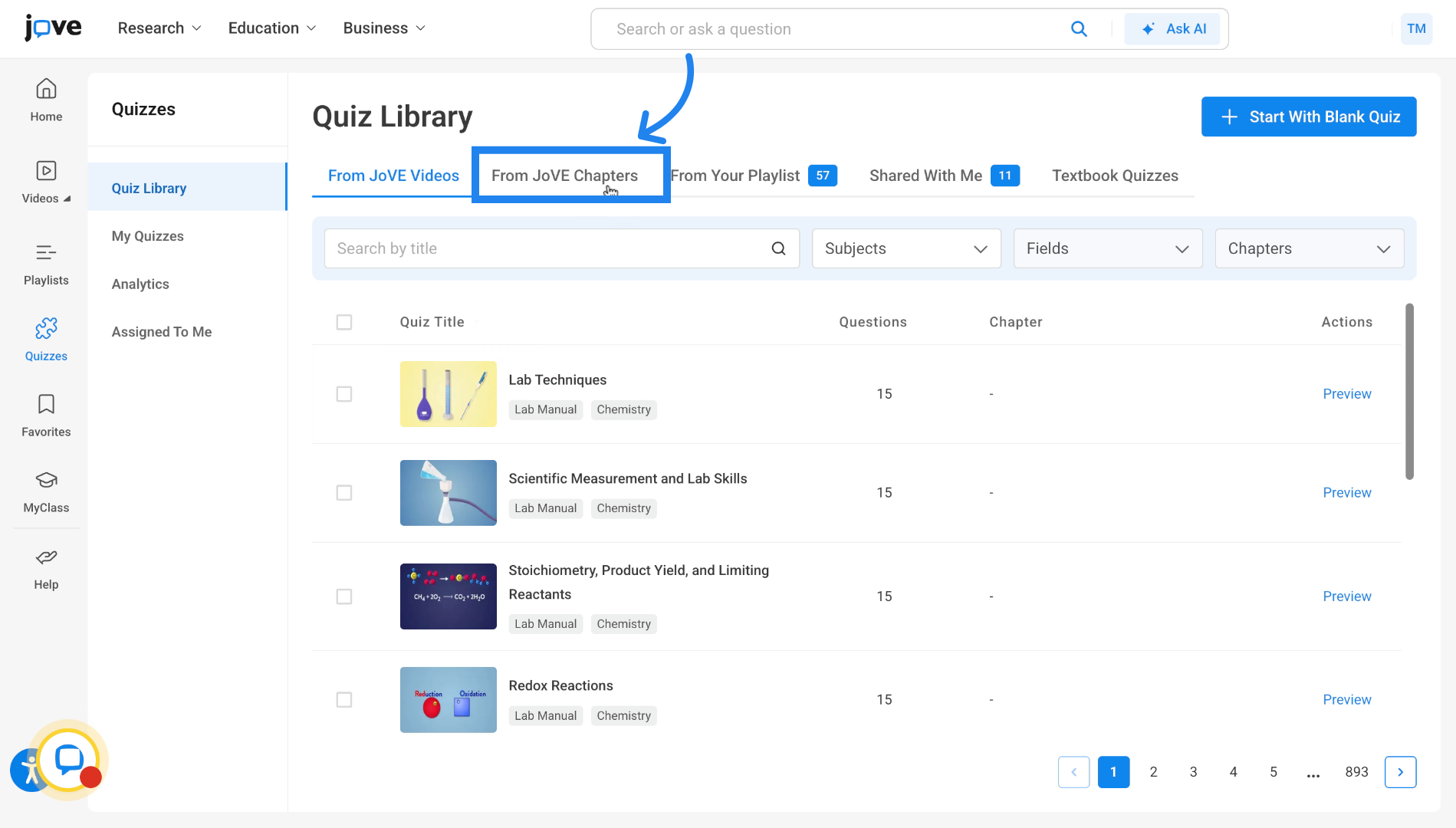Click the vertical scrollbar of quiz list
The image size is (1456, 828).
click(1409, 391)
